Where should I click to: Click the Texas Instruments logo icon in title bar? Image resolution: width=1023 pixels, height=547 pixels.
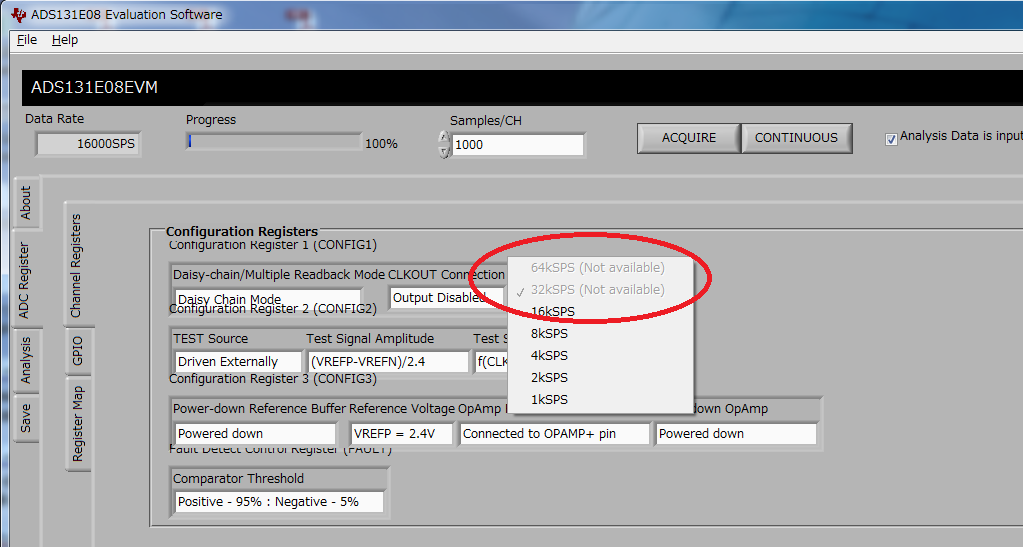click(x=18, y=14)
